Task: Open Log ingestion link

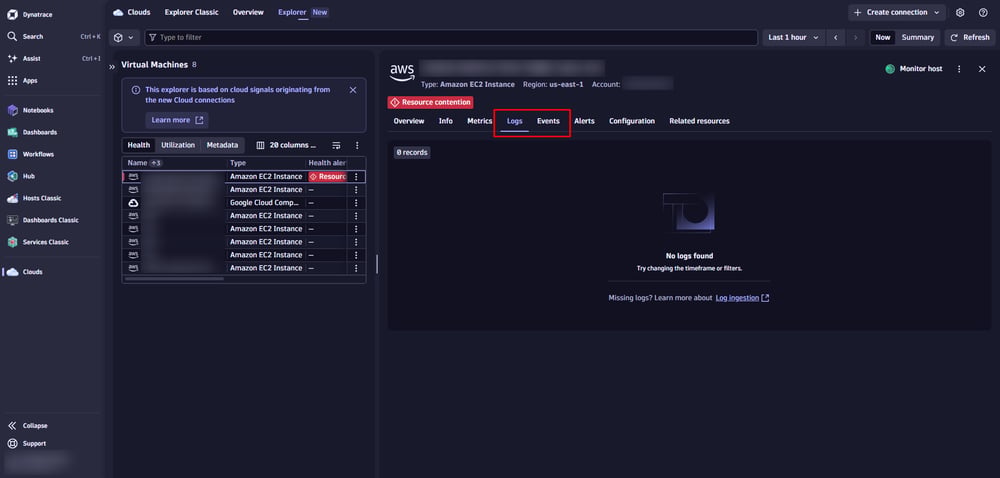Action: (x=742, y=298)
